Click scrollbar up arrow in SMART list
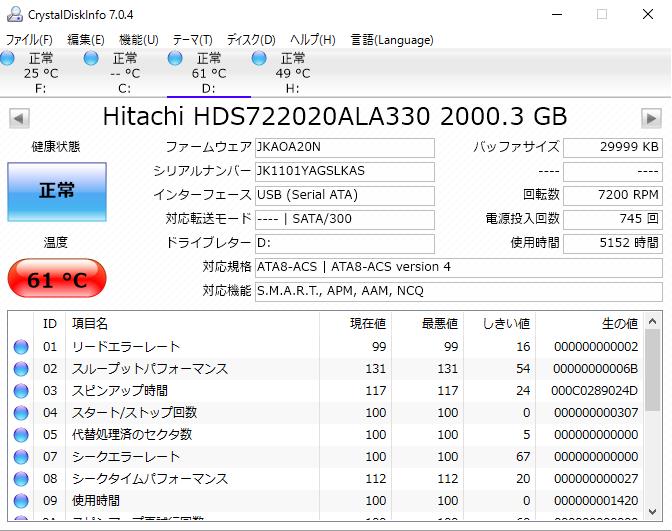 click(653, 321)
